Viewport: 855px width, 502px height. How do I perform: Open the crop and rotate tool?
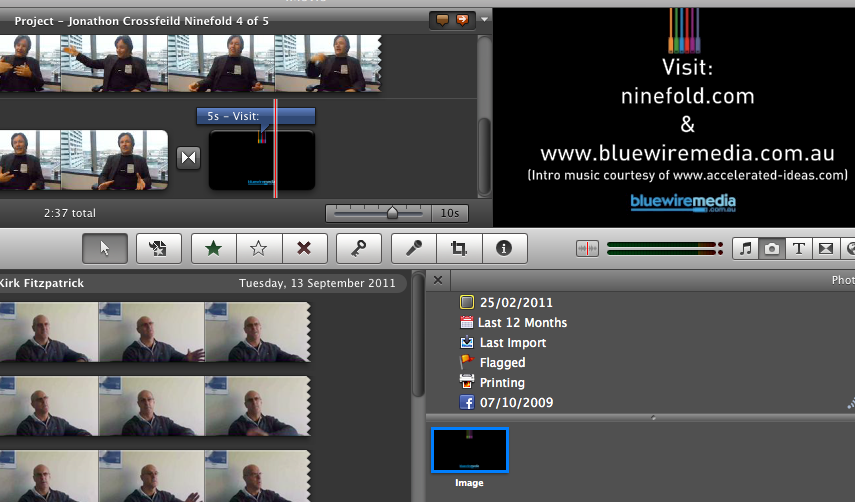coord(459,249)
